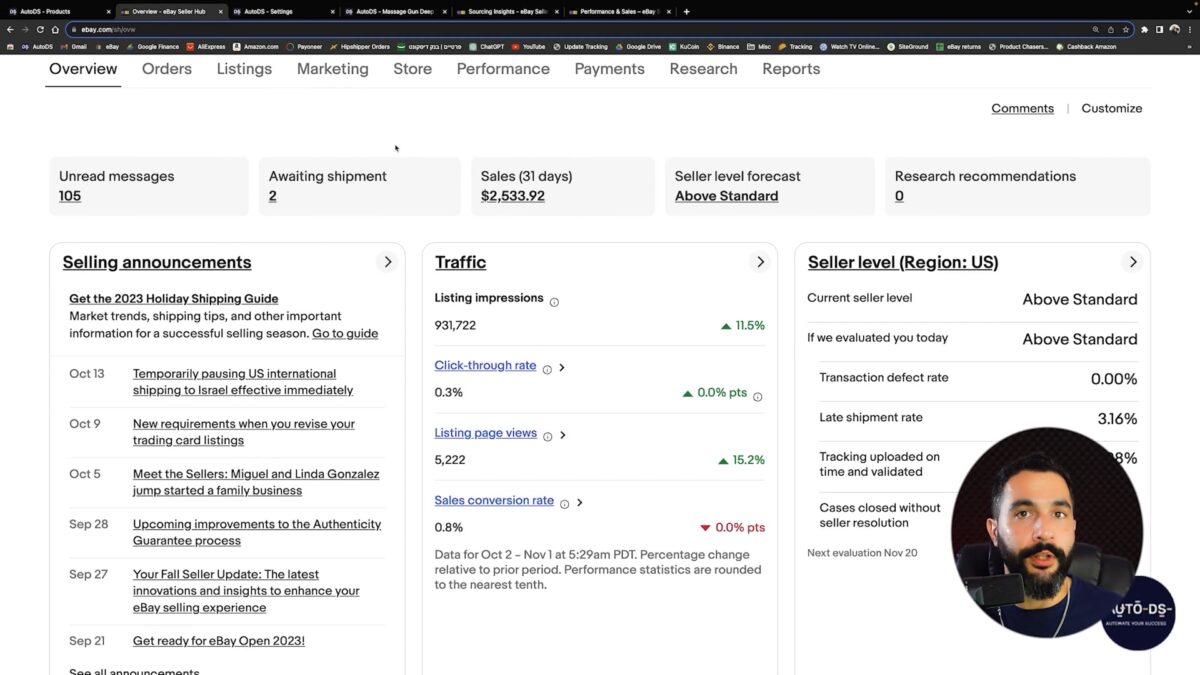Click zoom magnifier icon in address bar
This screenshot has width=1200, height=675.
click(1096, 30)
